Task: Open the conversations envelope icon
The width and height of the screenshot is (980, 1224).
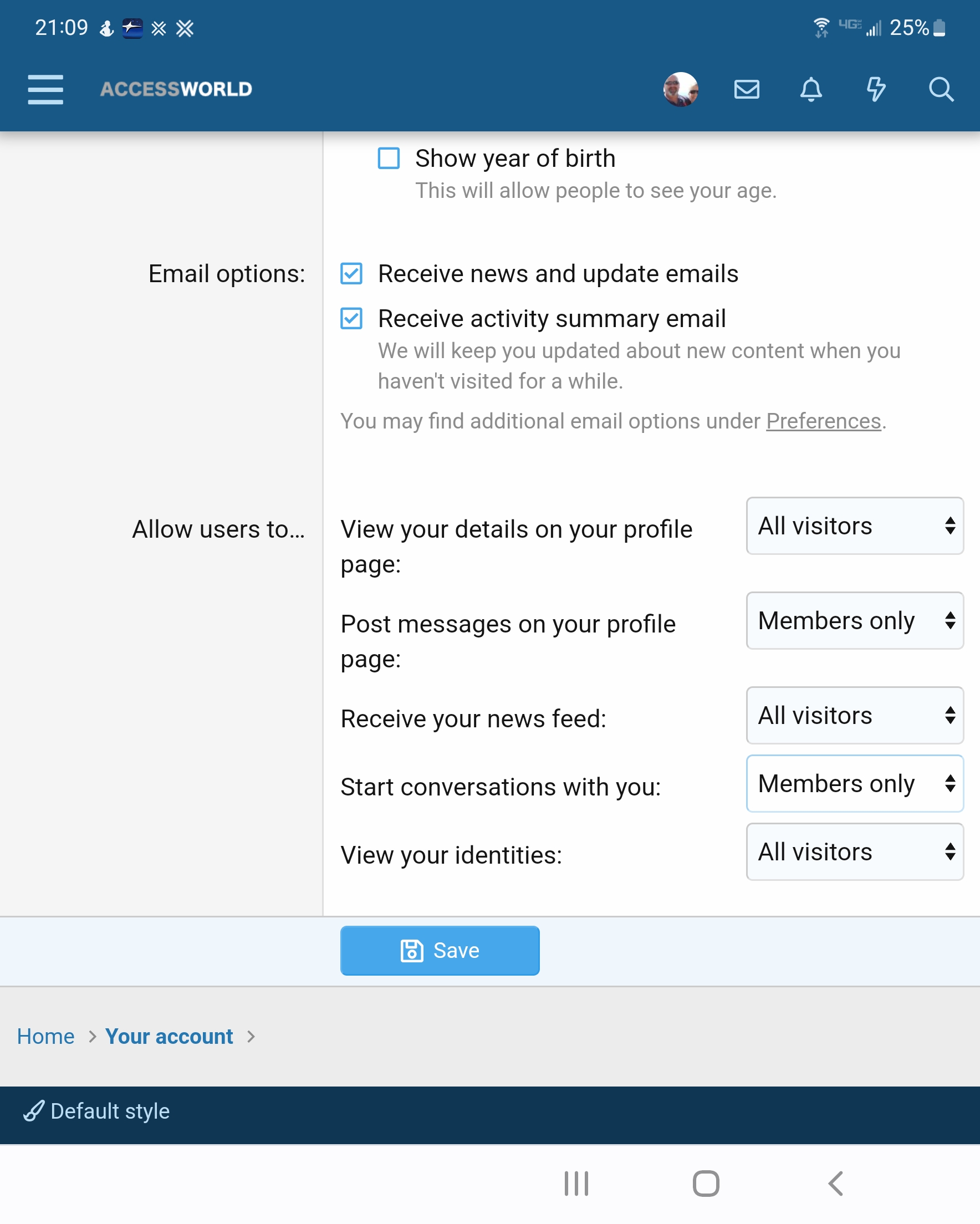Action: tap(746, 89)
